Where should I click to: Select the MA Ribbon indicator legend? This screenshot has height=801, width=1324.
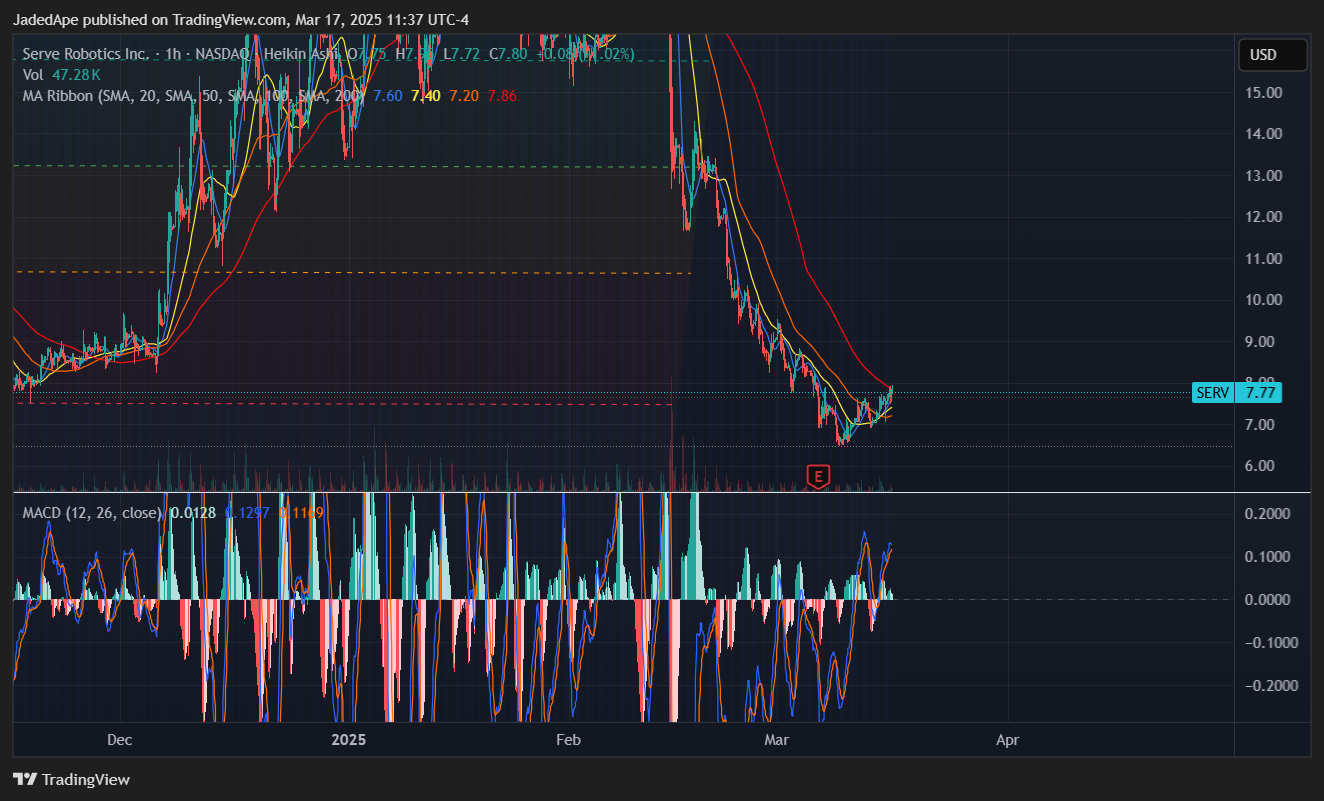click(193, 95)
